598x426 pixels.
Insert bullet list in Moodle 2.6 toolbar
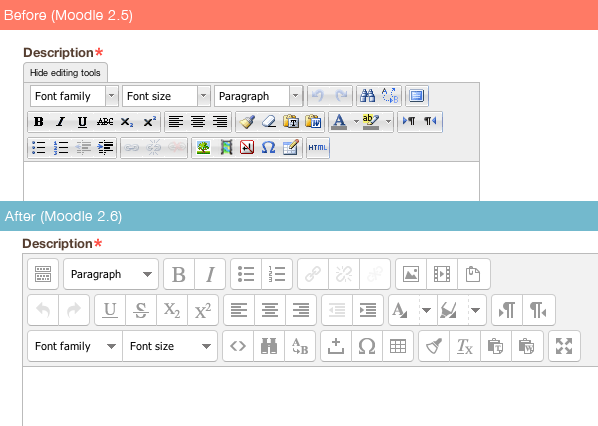246,274
